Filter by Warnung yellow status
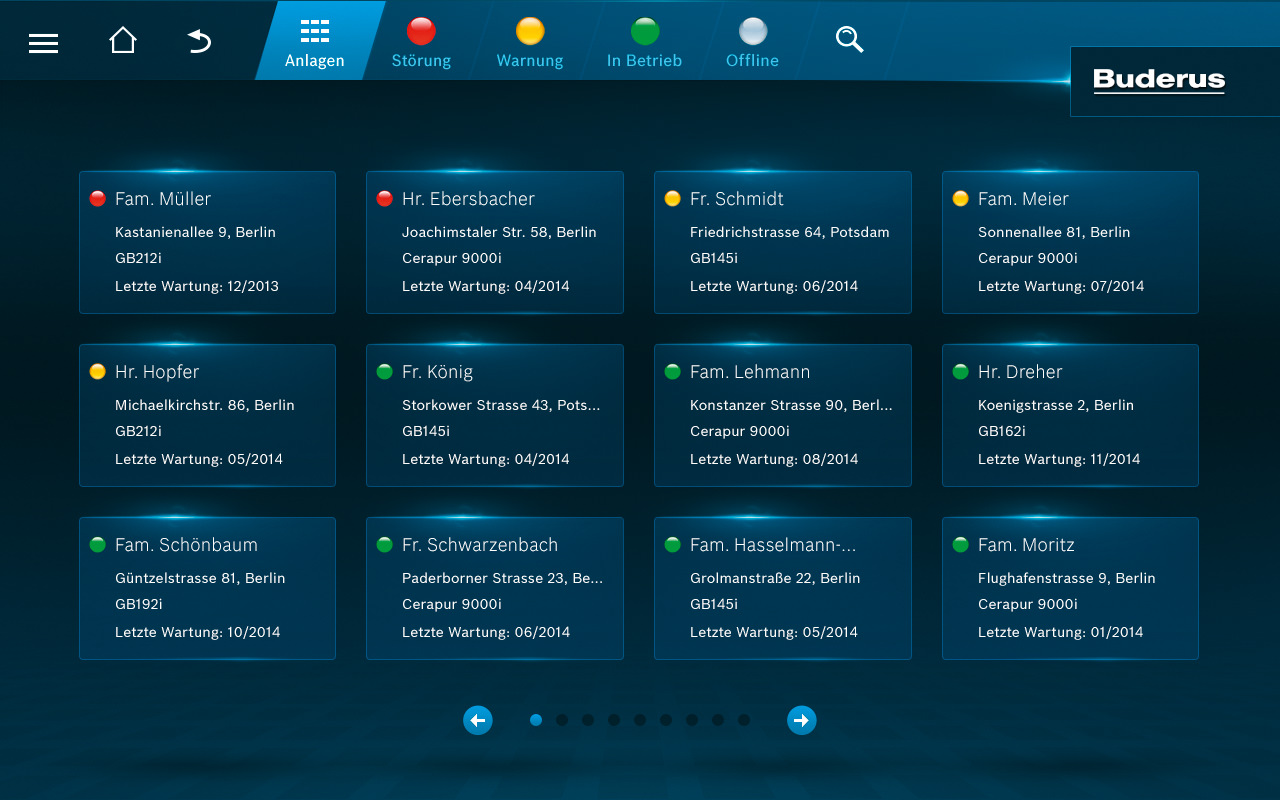This screenshot has height=800, width=1280. pyautogui.click(x=530, y=42)
